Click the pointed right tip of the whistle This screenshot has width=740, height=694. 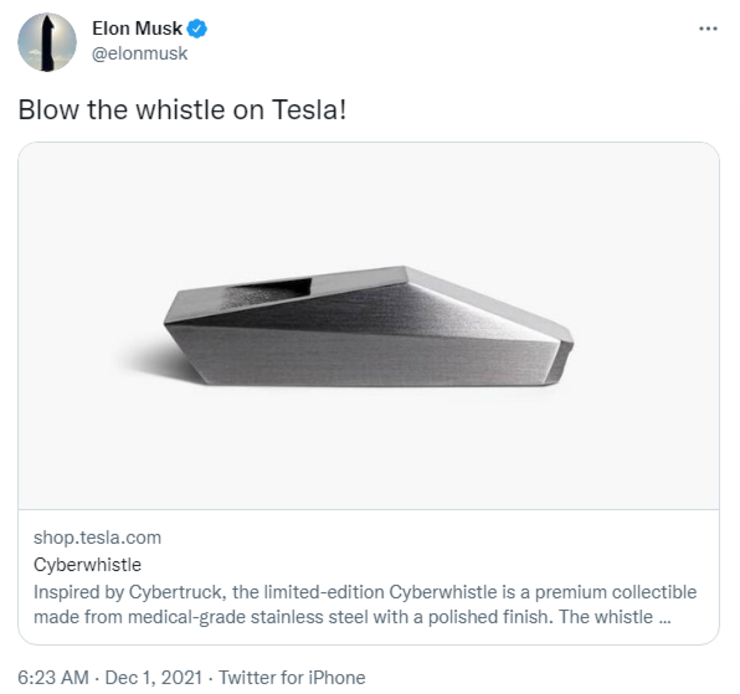pyautogui.click(x=568, y=345)
